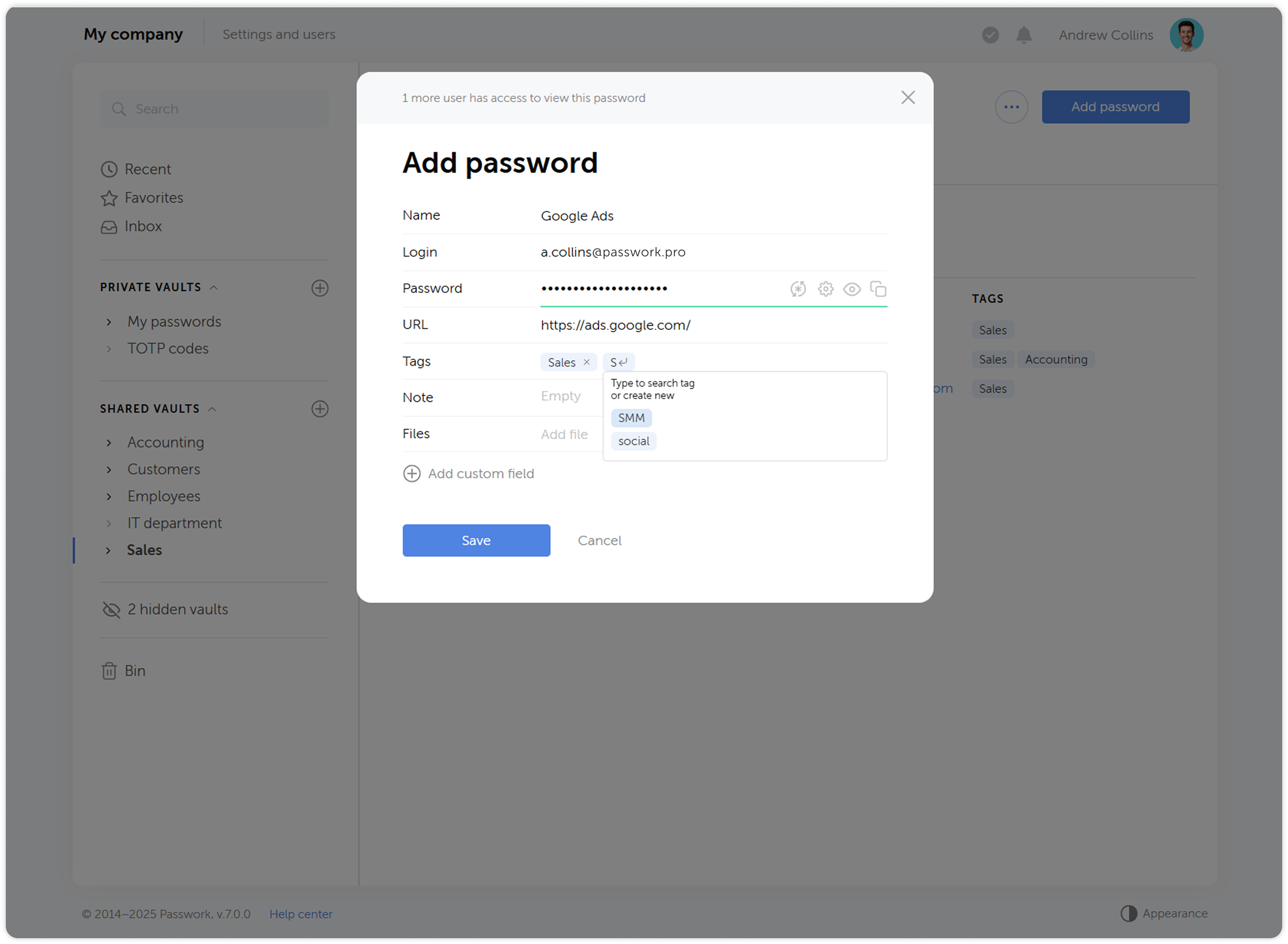This screenshot has height=944, width=1288.
Task: Toggle the Appearance theme switch
Action: pos(1129,913)
